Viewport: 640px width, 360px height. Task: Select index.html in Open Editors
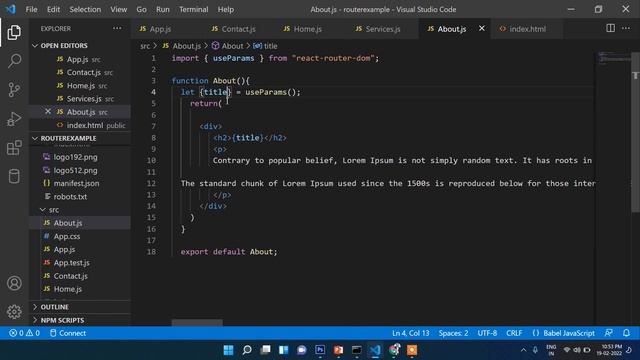(x=80, y=125)
